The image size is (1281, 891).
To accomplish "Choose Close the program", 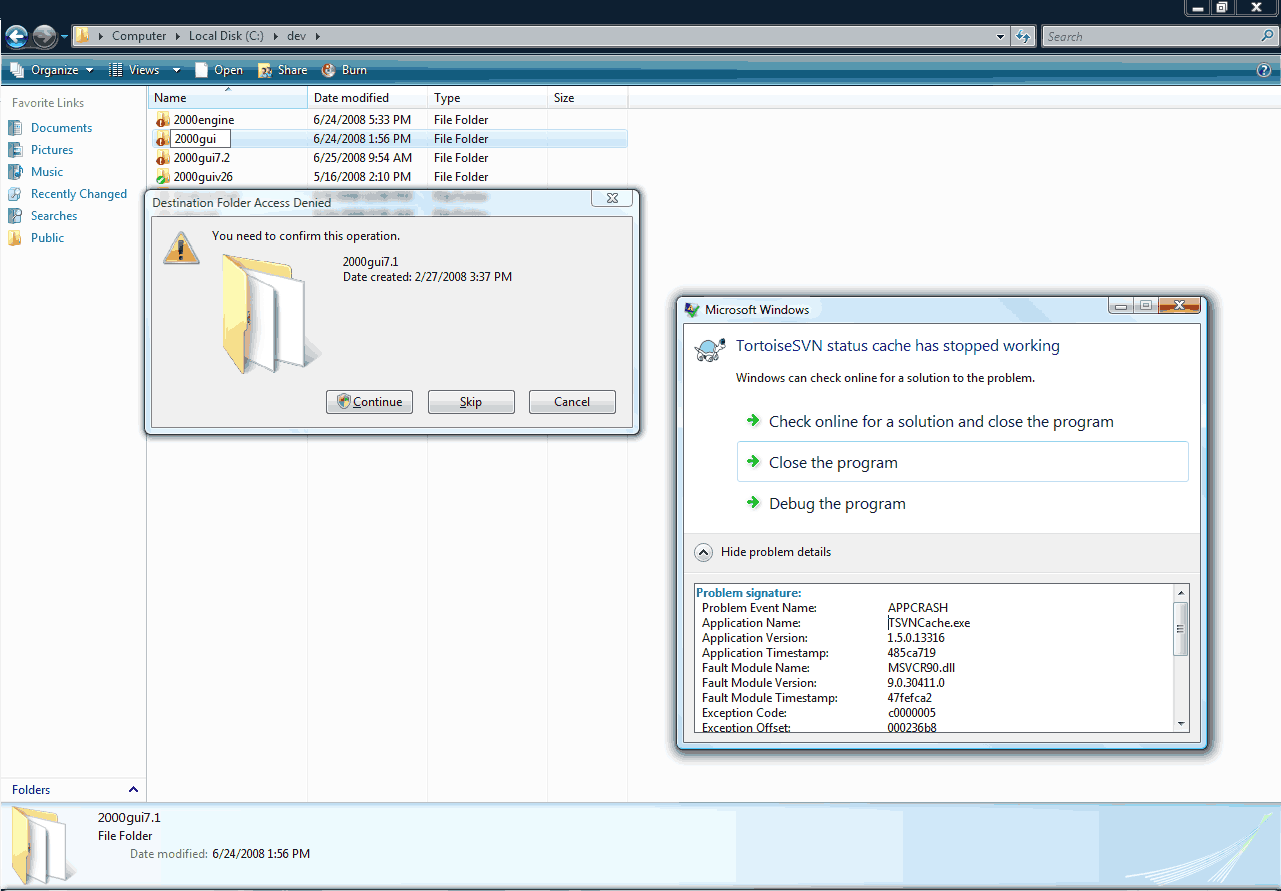I will [x=963, y=462].
